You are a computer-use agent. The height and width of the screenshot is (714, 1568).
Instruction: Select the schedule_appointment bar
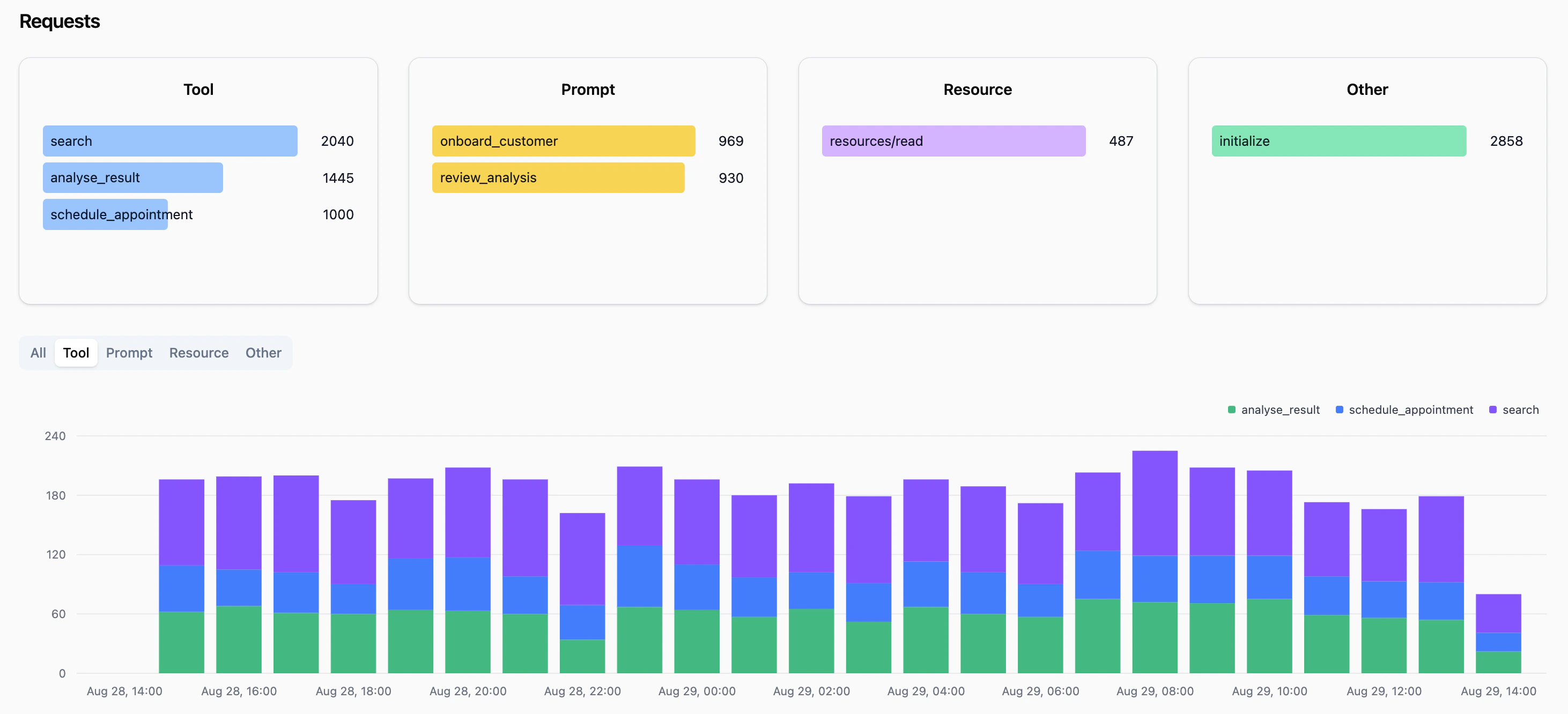point(105,214)
